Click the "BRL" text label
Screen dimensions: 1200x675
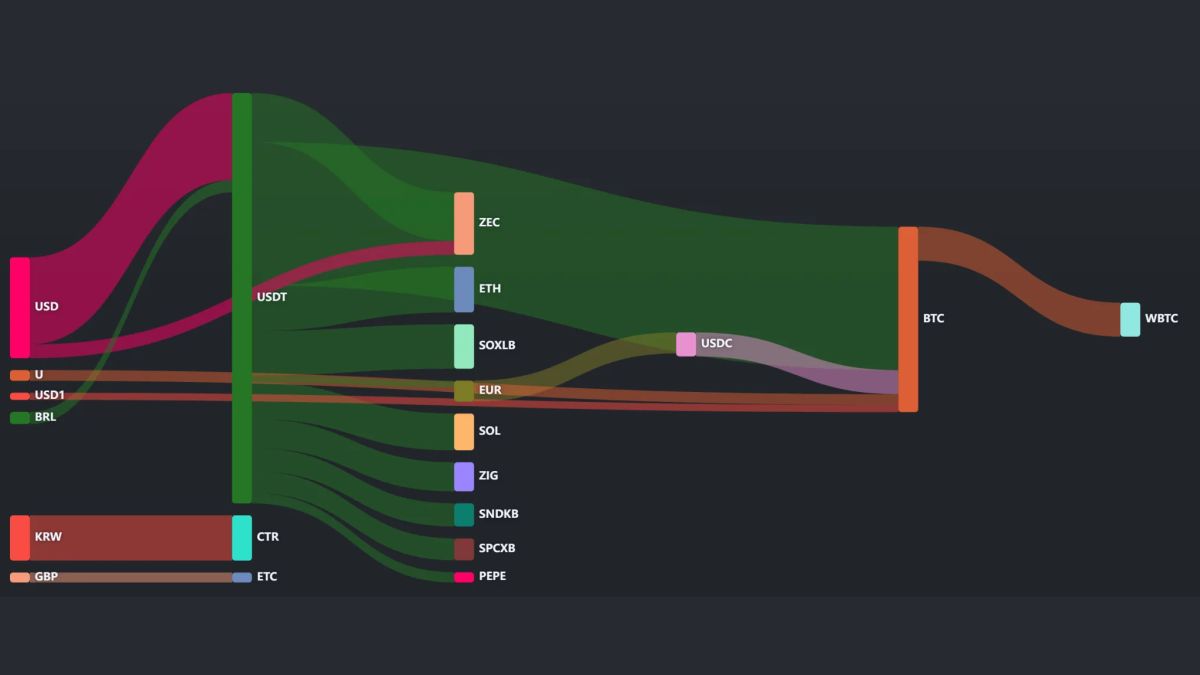click(x=45, y=418)
